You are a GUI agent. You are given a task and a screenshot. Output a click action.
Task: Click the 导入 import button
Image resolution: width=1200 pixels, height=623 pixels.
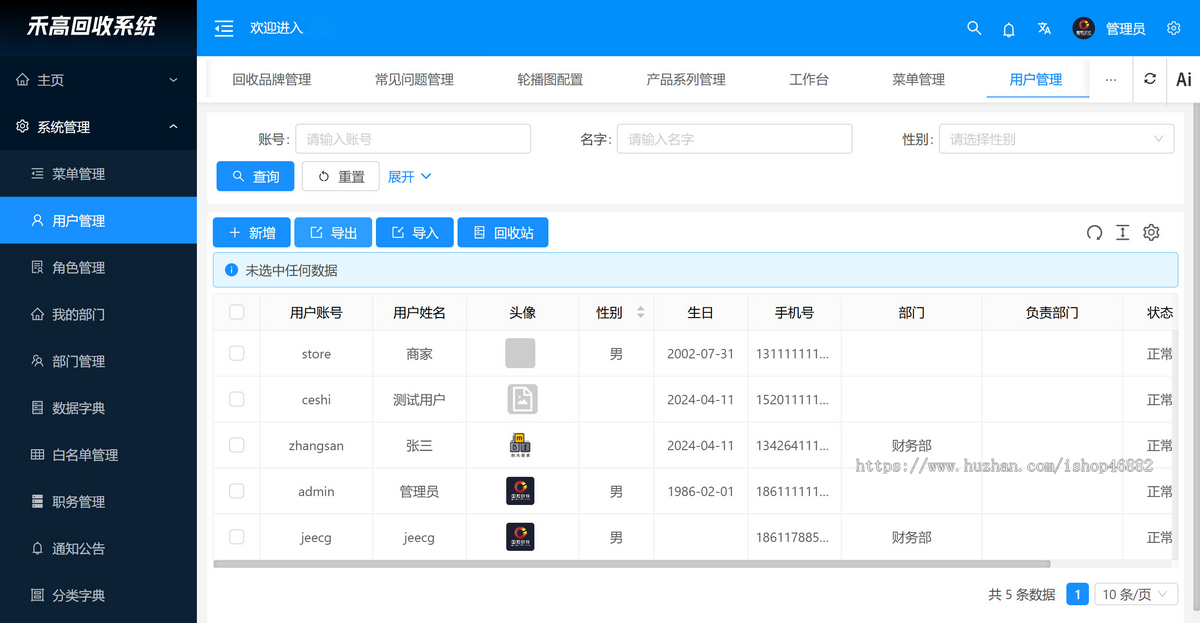[x=415, y=233]
